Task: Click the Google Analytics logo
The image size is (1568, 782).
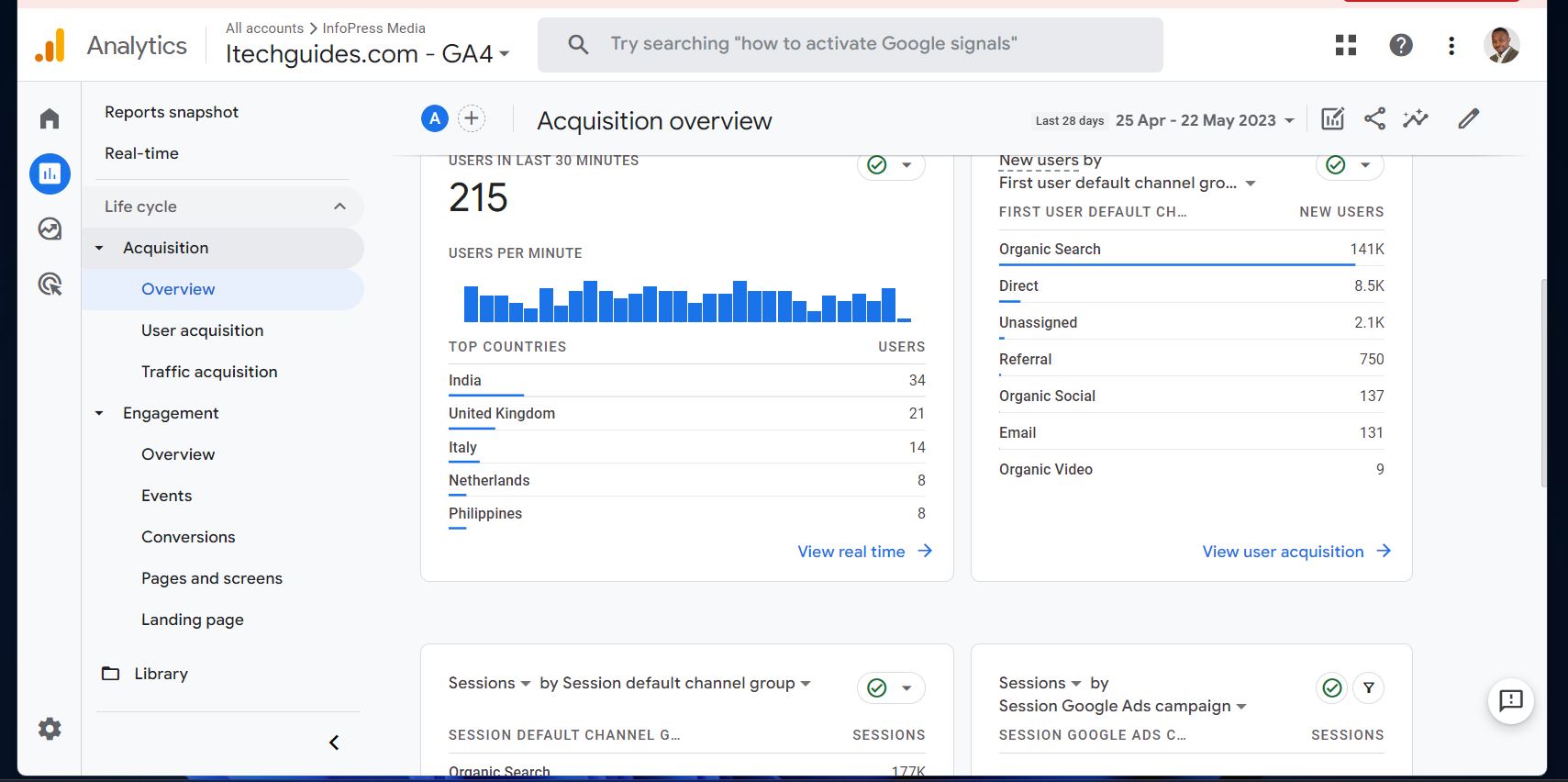Action: (x=50, y=45)
